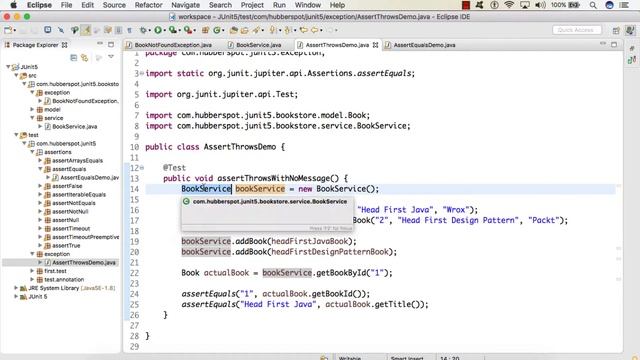
Task: Open the Debug button dropdown arrow
Action: 149,30
